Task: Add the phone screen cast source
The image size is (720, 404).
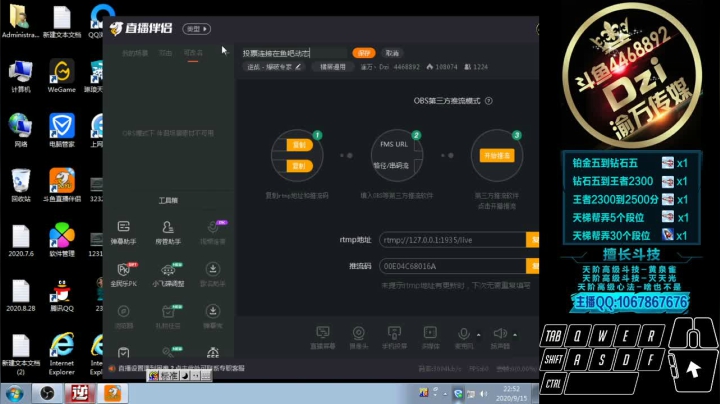Action: [394, 337]
